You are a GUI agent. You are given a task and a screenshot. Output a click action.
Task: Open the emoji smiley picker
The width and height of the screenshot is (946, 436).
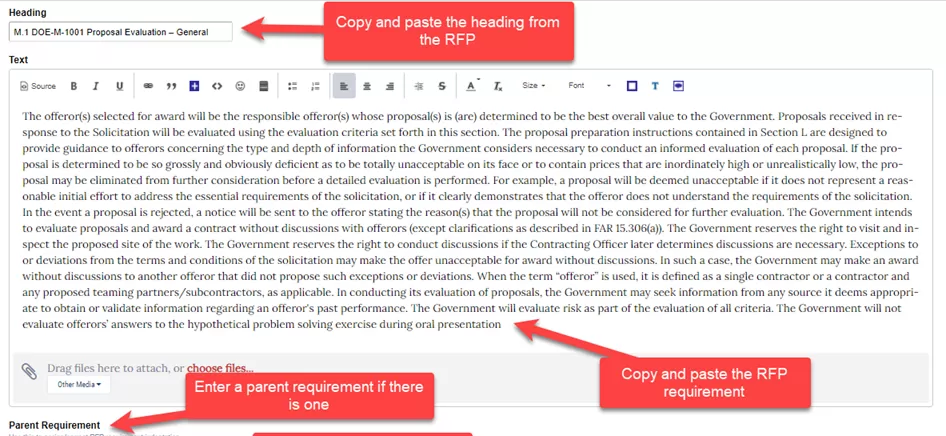click(x=240, y=86)
